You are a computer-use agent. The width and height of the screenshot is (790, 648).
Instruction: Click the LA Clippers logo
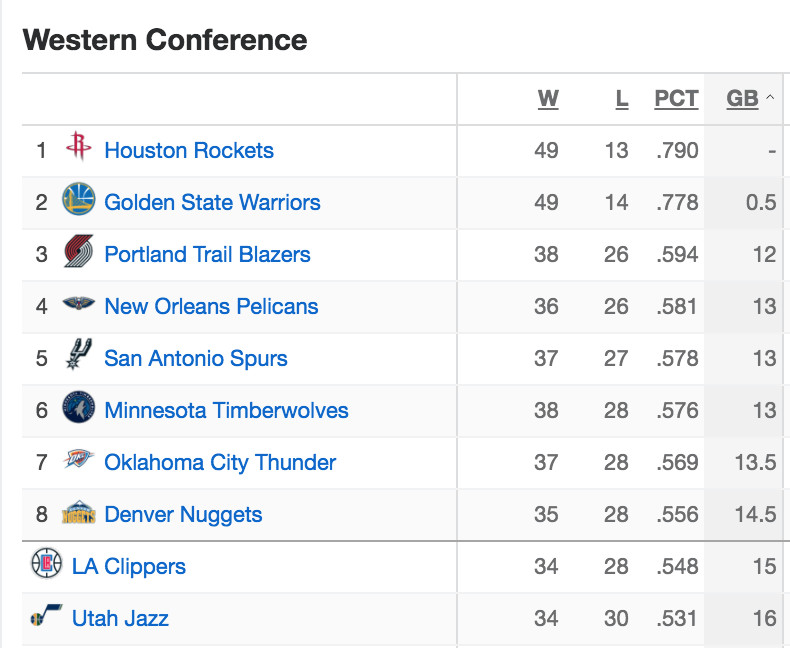pos(46,563)
